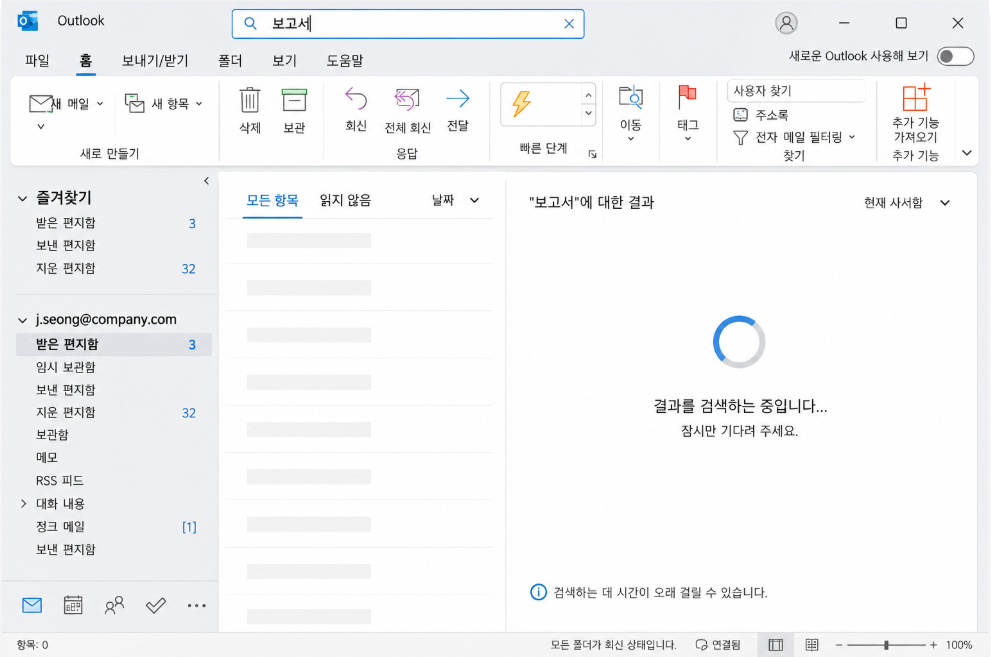Show the 읽지 않음 unread filter
The image size is (991, 657).
(345, 200)
